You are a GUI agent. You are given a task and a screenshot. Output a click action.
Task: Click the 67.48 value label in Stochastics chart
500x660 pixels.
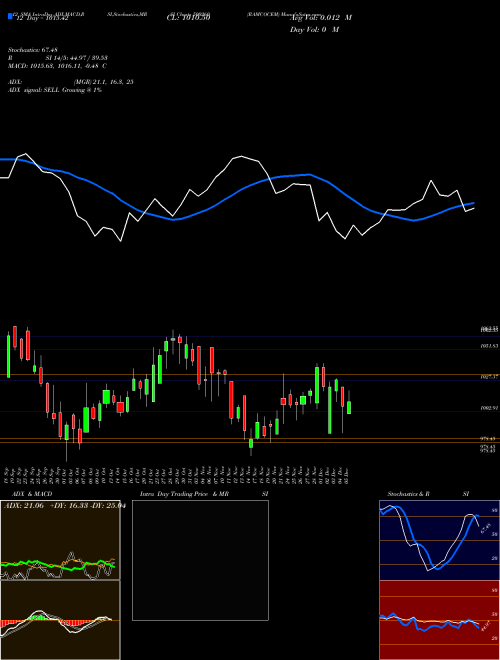pos(486,528)
